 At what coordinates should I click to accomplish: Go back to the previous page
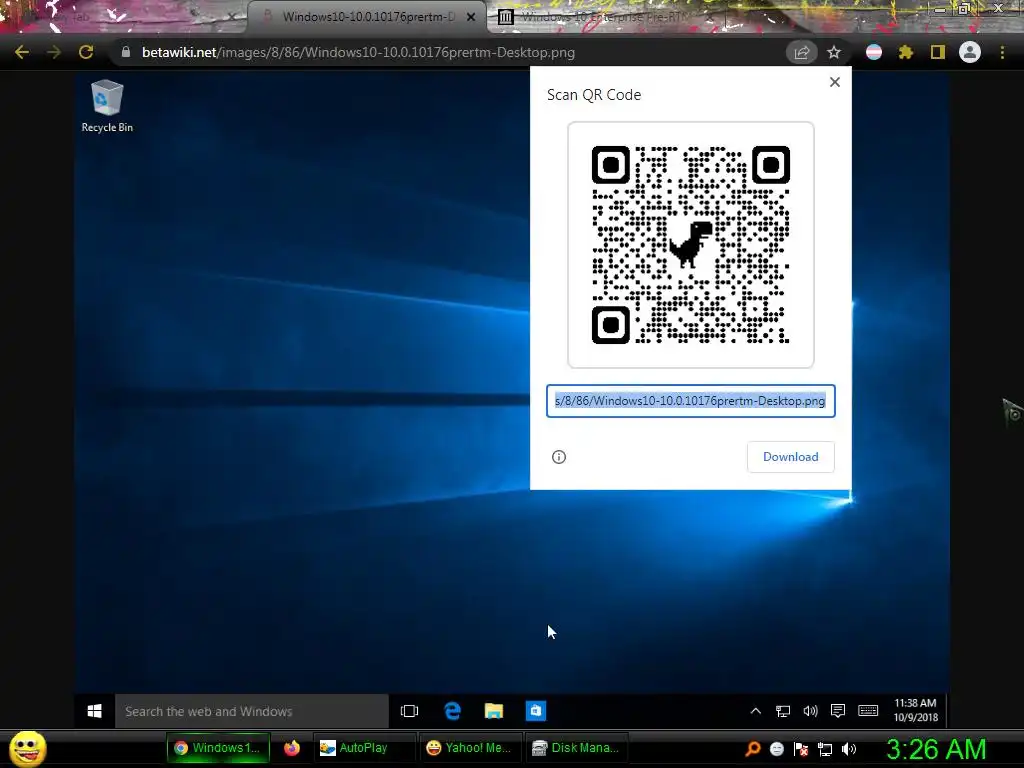pos(22,52)
